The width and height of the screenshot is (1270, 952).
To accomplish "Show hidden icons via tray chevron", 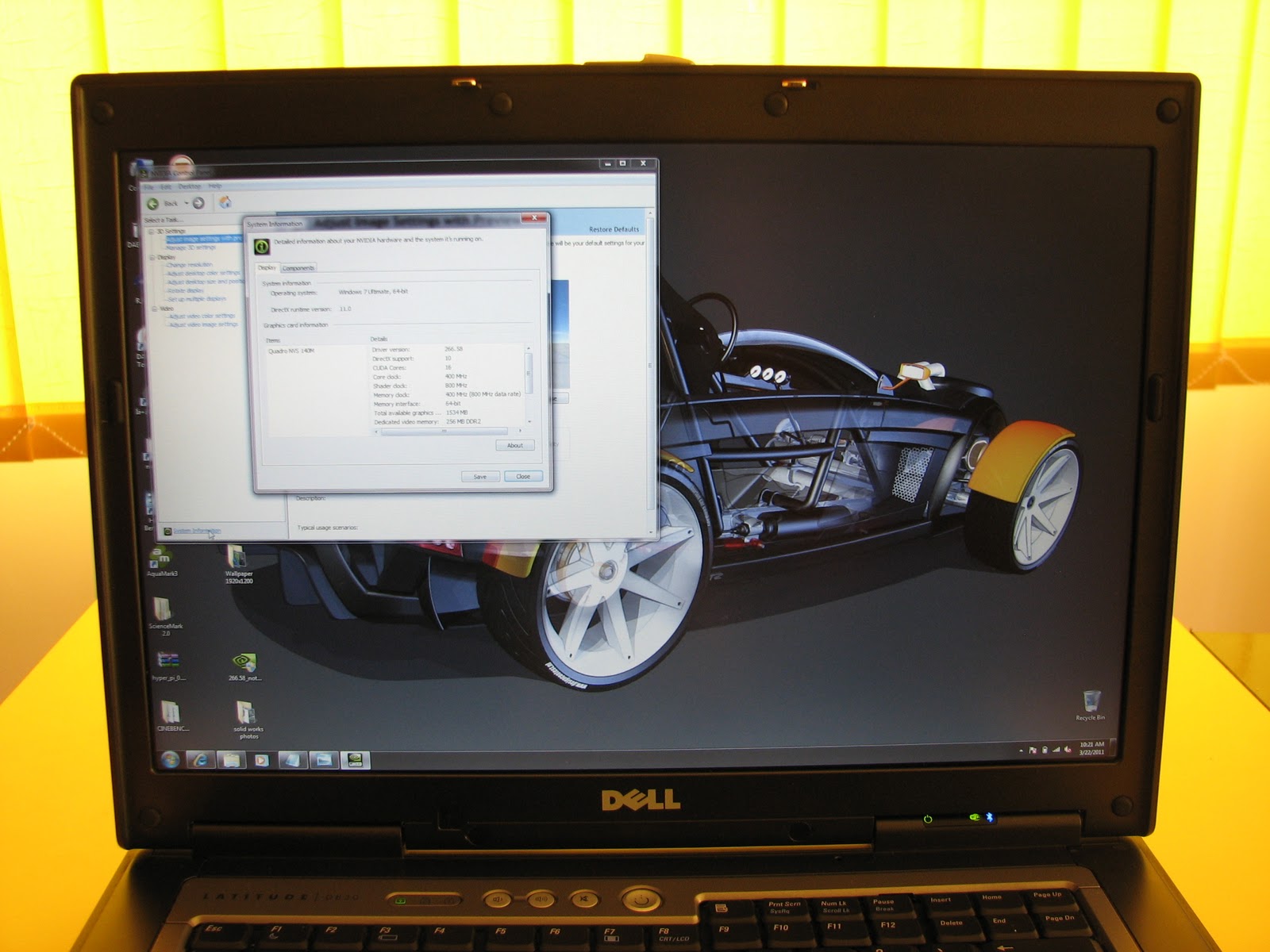I will pos(1021,750).
